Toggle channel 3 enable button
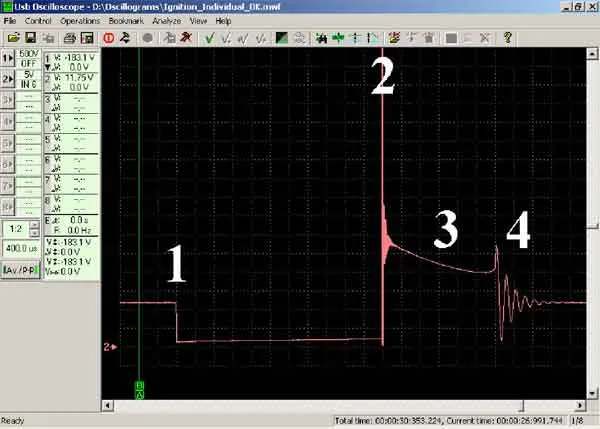Viewport: 600px width, 429px height. click(8, 100)
